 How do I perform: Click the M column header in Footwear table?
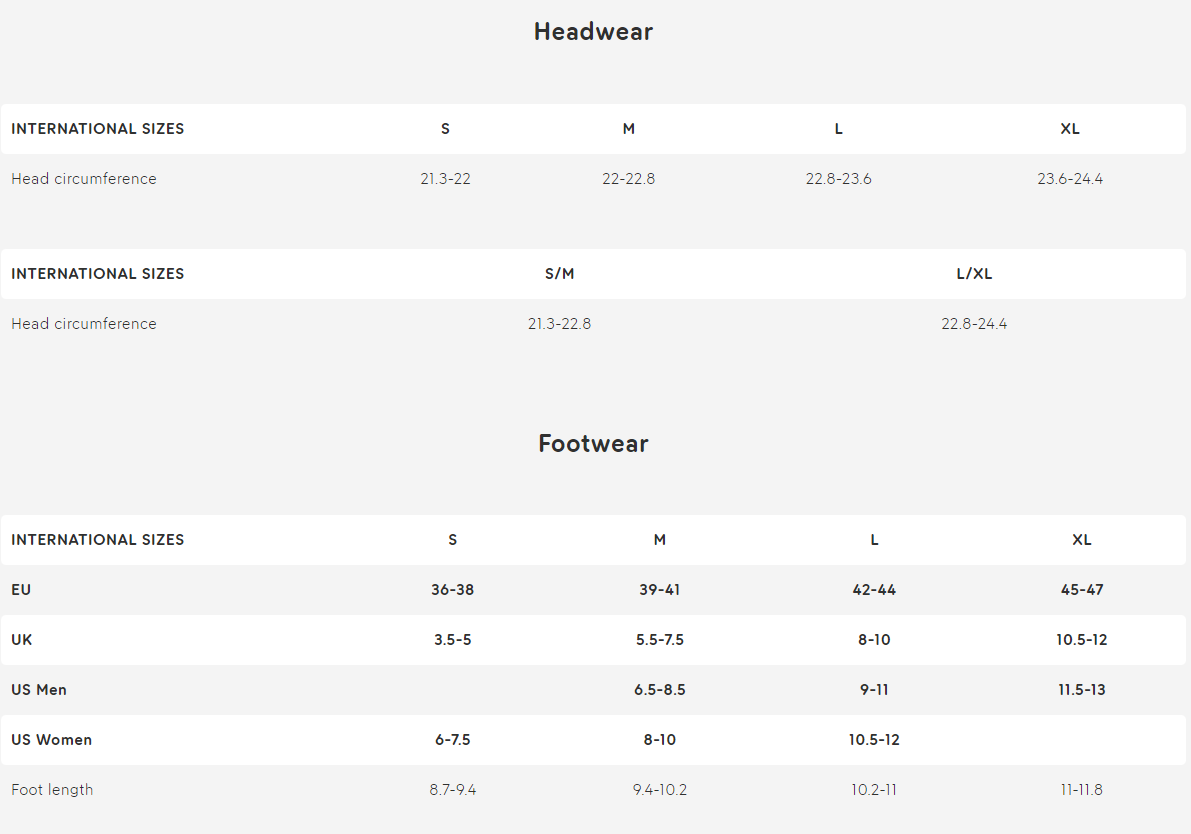point(659,540)
